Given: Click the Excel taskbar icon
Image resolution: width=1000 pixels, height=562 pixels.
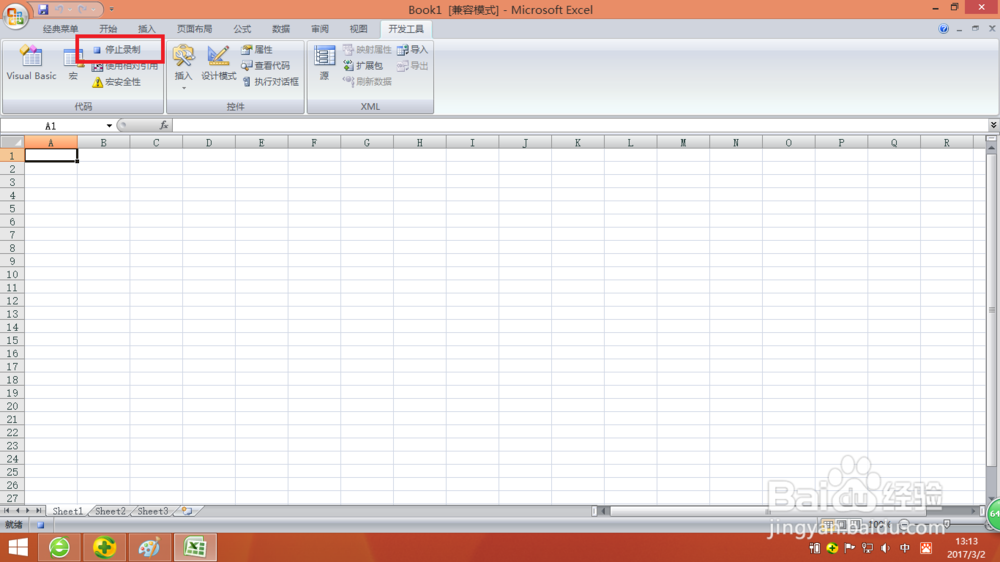Looking at the screenshot, I should point(195,547).
